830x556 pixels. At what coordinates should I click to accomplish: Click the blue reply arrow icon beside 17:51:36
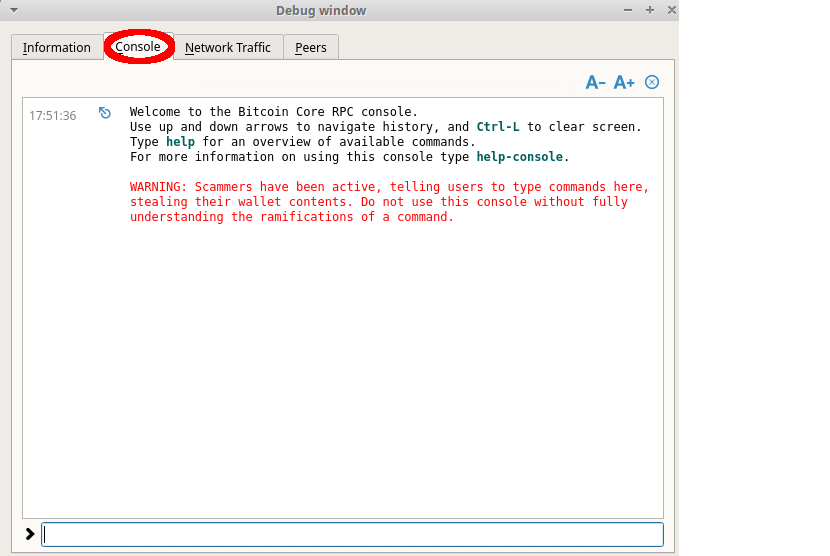pos(105,113)
